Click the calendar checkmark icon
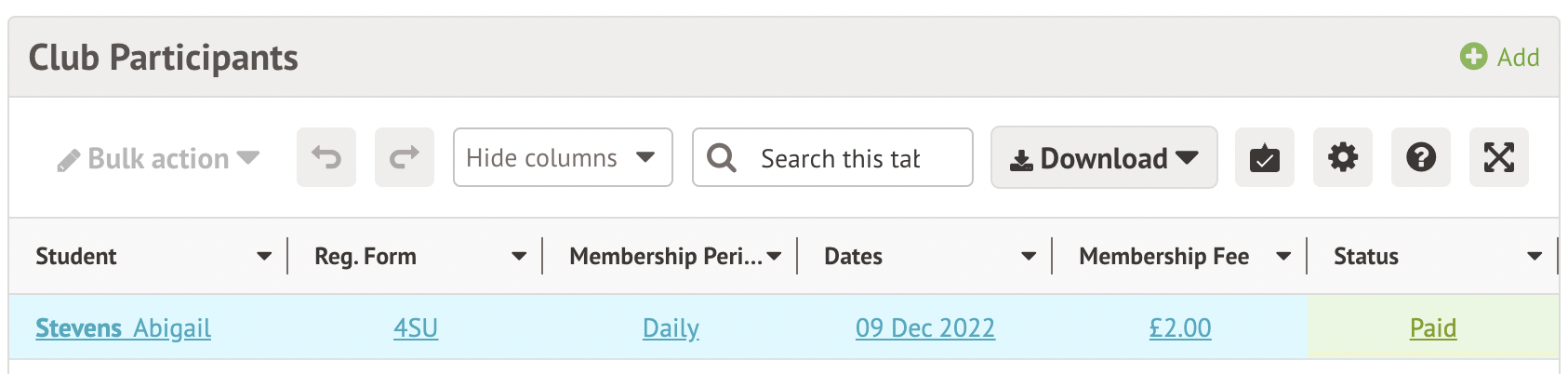 (x=1264, y=158)
